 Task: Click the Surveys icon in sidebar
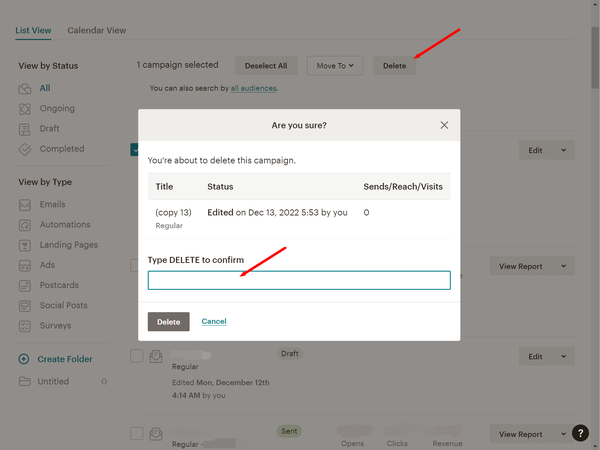point(25,326)
